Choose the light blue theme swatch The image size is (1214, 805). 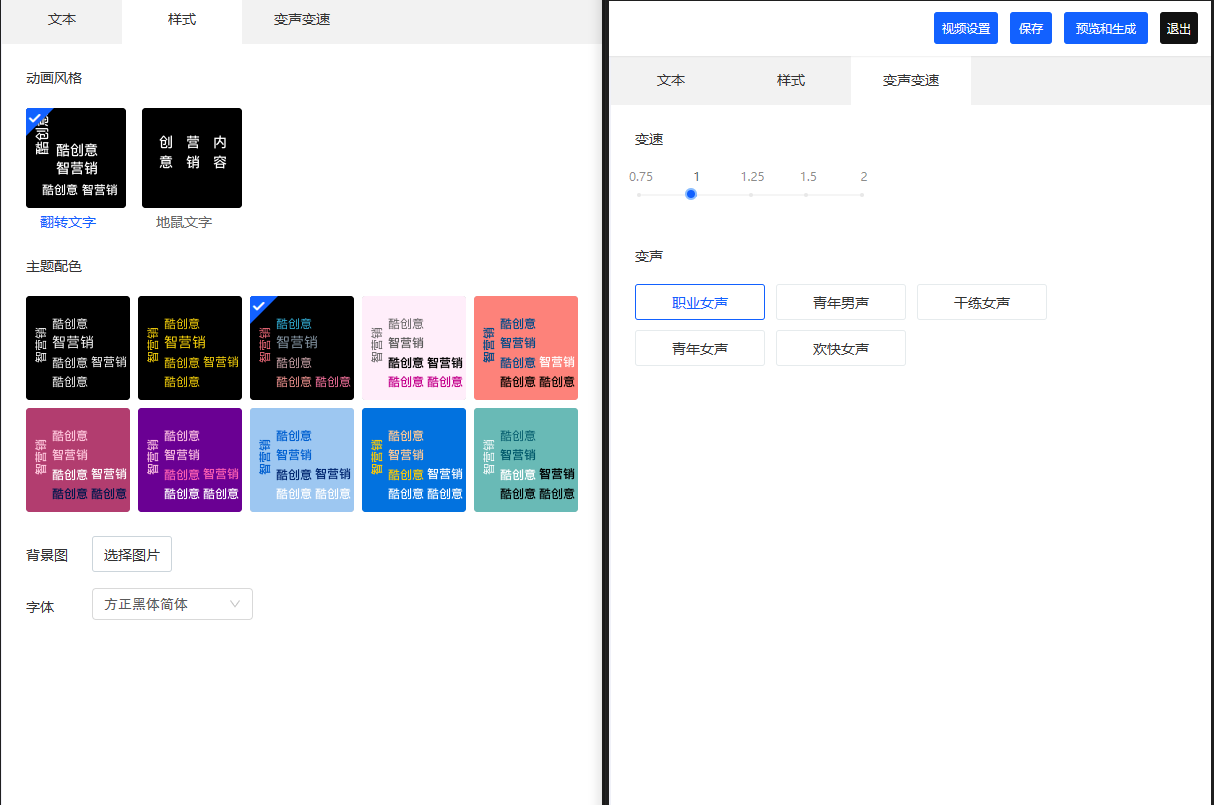pyautogui.click(x=302, y=460)
